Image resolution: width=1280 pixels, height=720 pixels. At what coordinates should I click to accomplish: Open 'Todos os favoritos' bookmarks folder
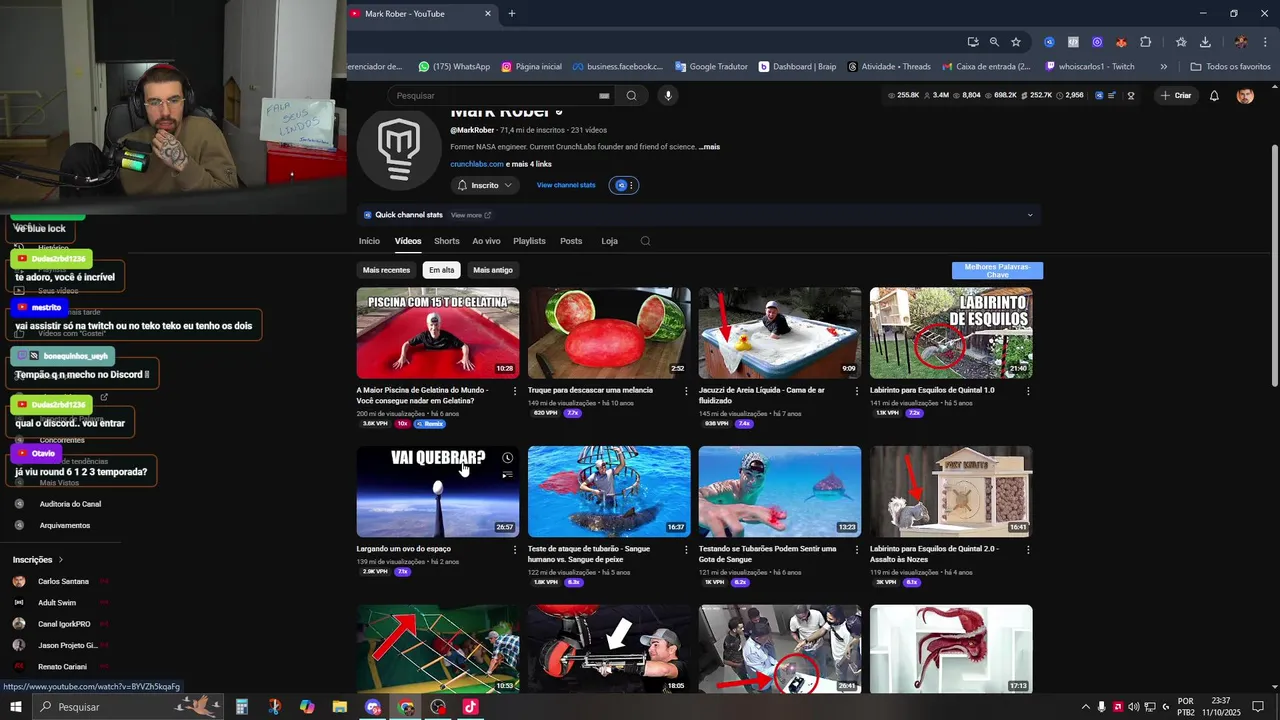click(x=1230, y=67)
